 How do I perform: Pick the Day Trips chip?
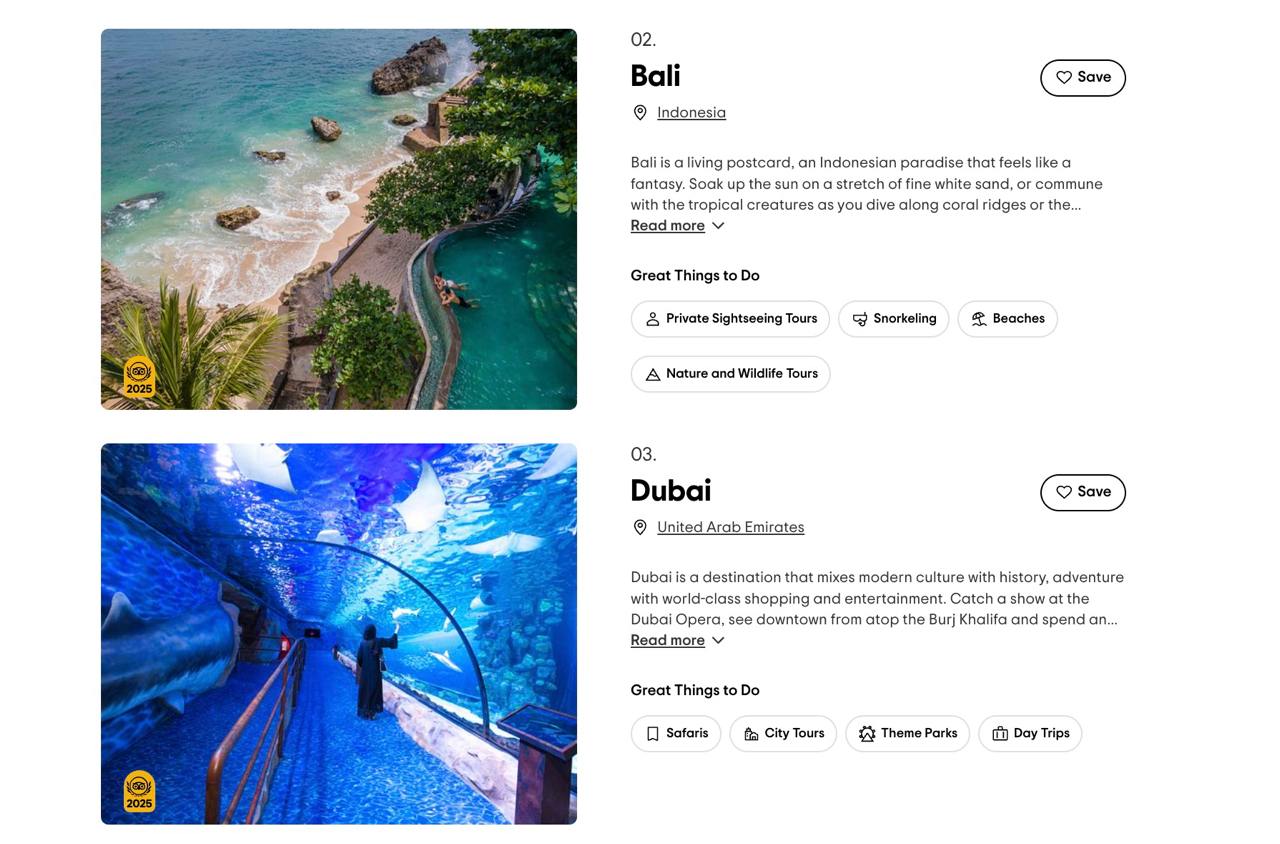[1030, 734]
